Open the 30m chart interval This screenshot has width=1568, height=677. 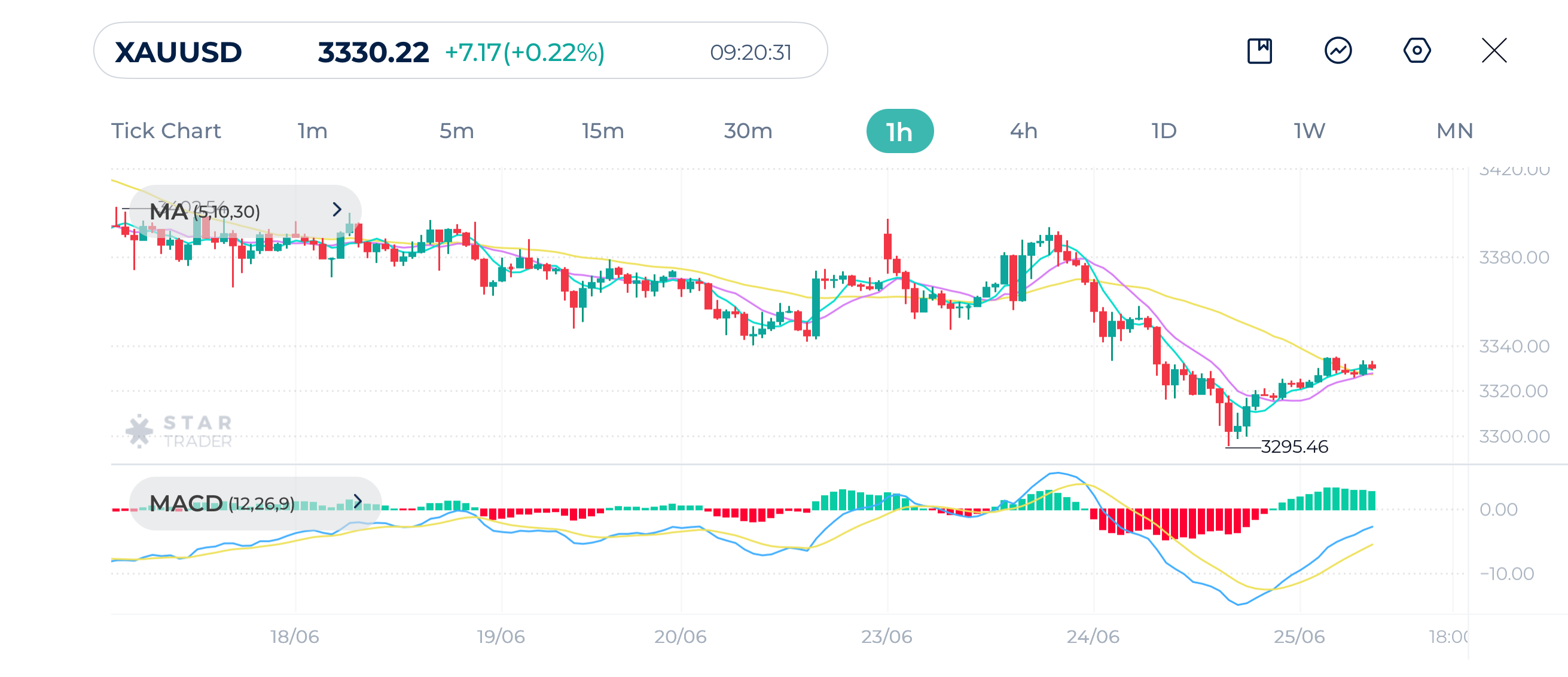coord(750,130)
